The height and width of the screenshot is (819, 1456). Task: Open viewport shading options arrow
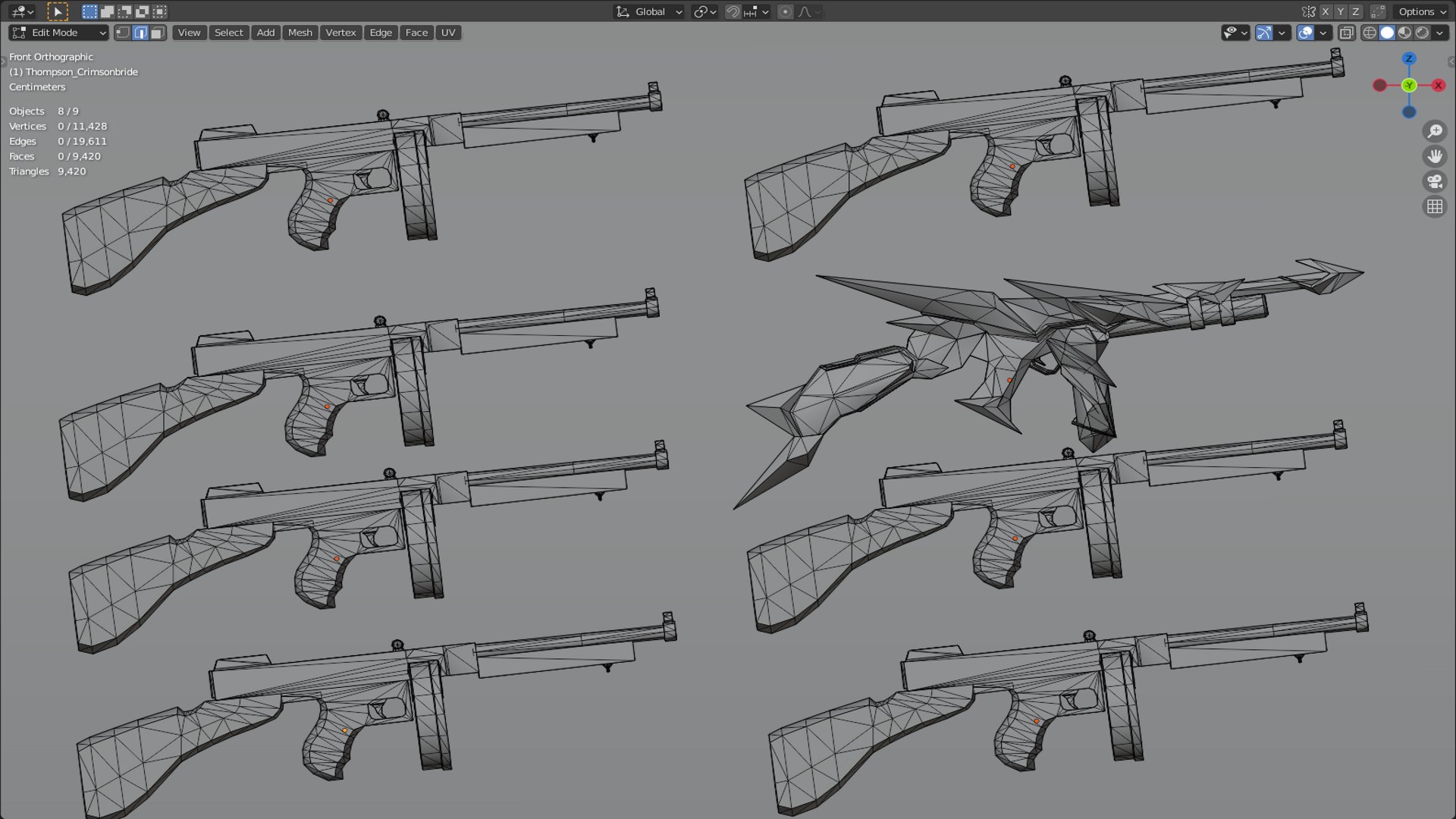pyautogui.click(x=1439, y=33)
